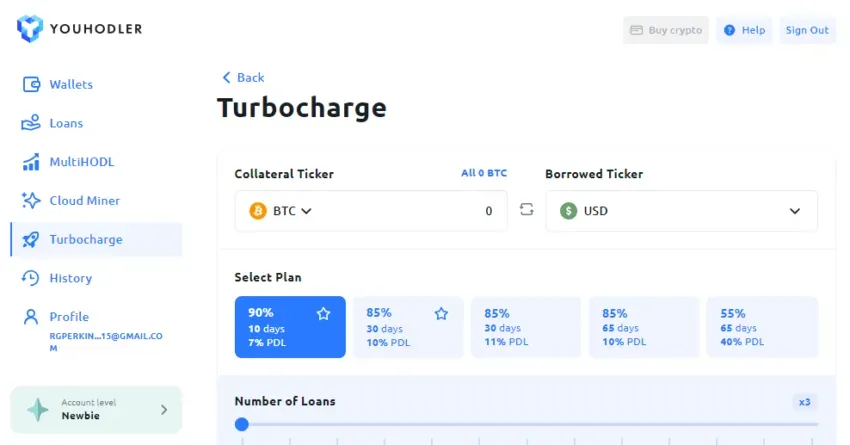Click the Number of Loans slider handle
The image size is (850, 445).
[x=242, y=424]
